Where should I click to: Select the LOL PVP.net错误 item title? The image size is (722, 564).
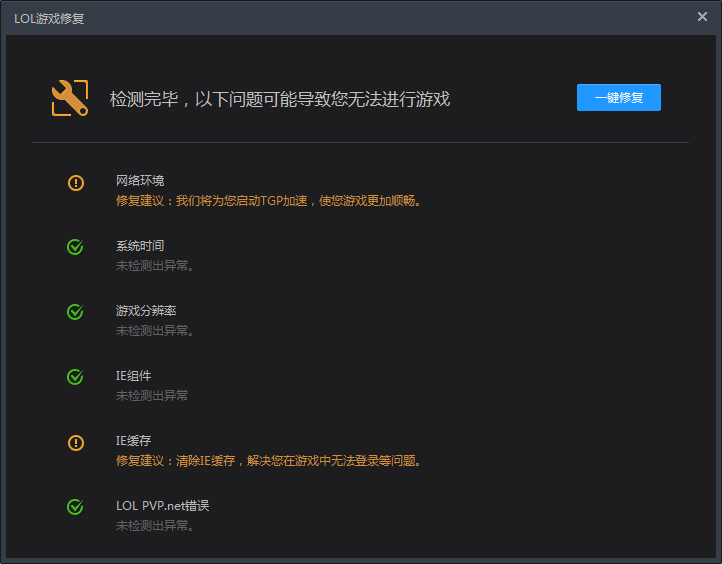click(163, 506)
